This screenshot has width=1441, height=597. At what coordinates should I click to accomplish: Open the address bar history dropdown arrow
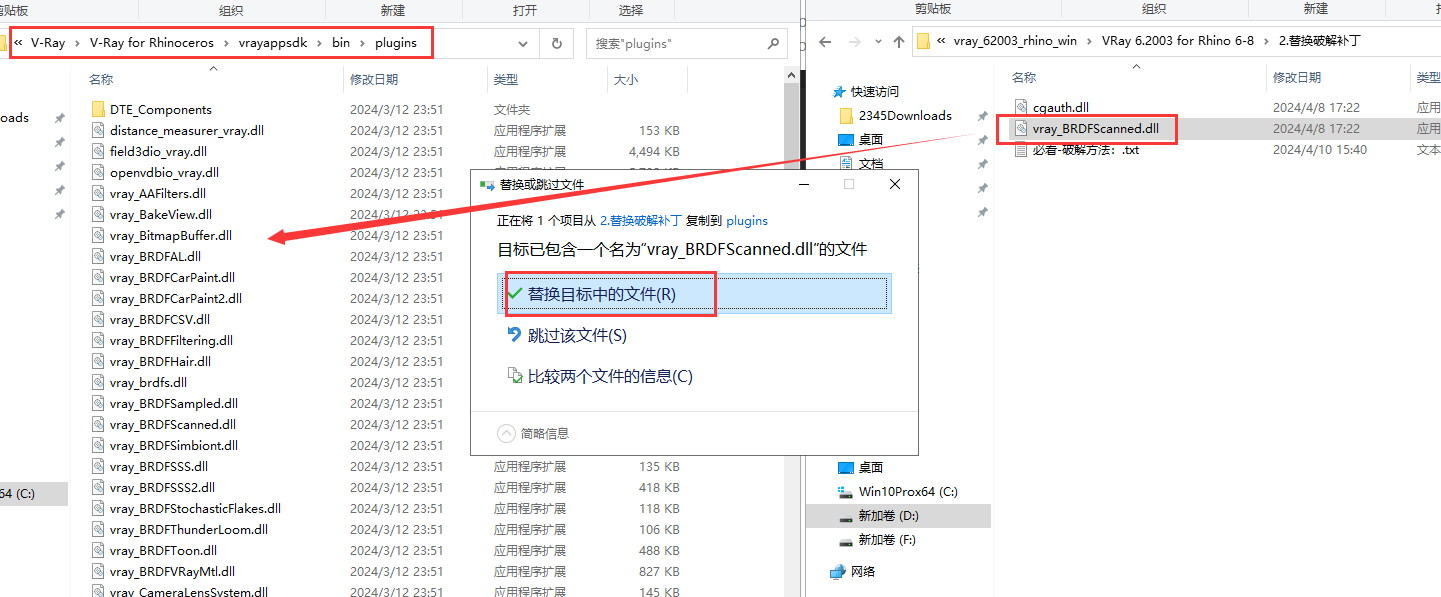(x=523, y=44)
